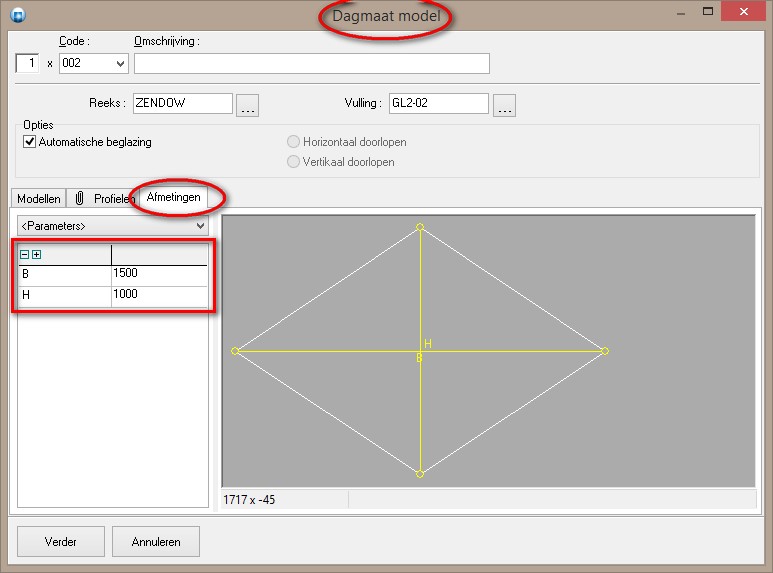Close the Dagmaat model window
This screenshot has height=573, width=773.
[x=743, y=11]
